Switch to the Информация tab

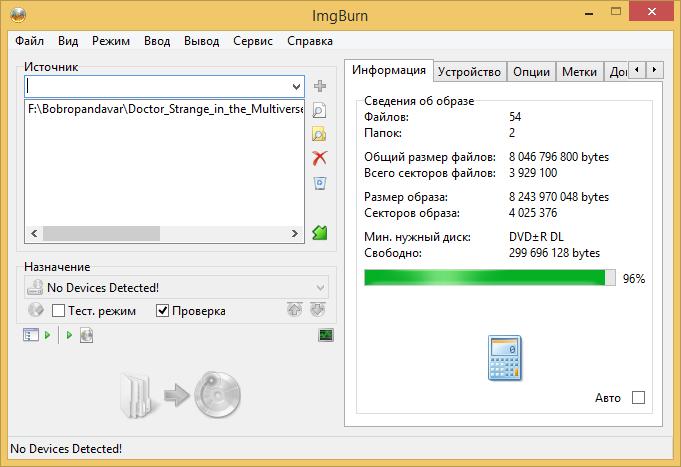(389, 70)
